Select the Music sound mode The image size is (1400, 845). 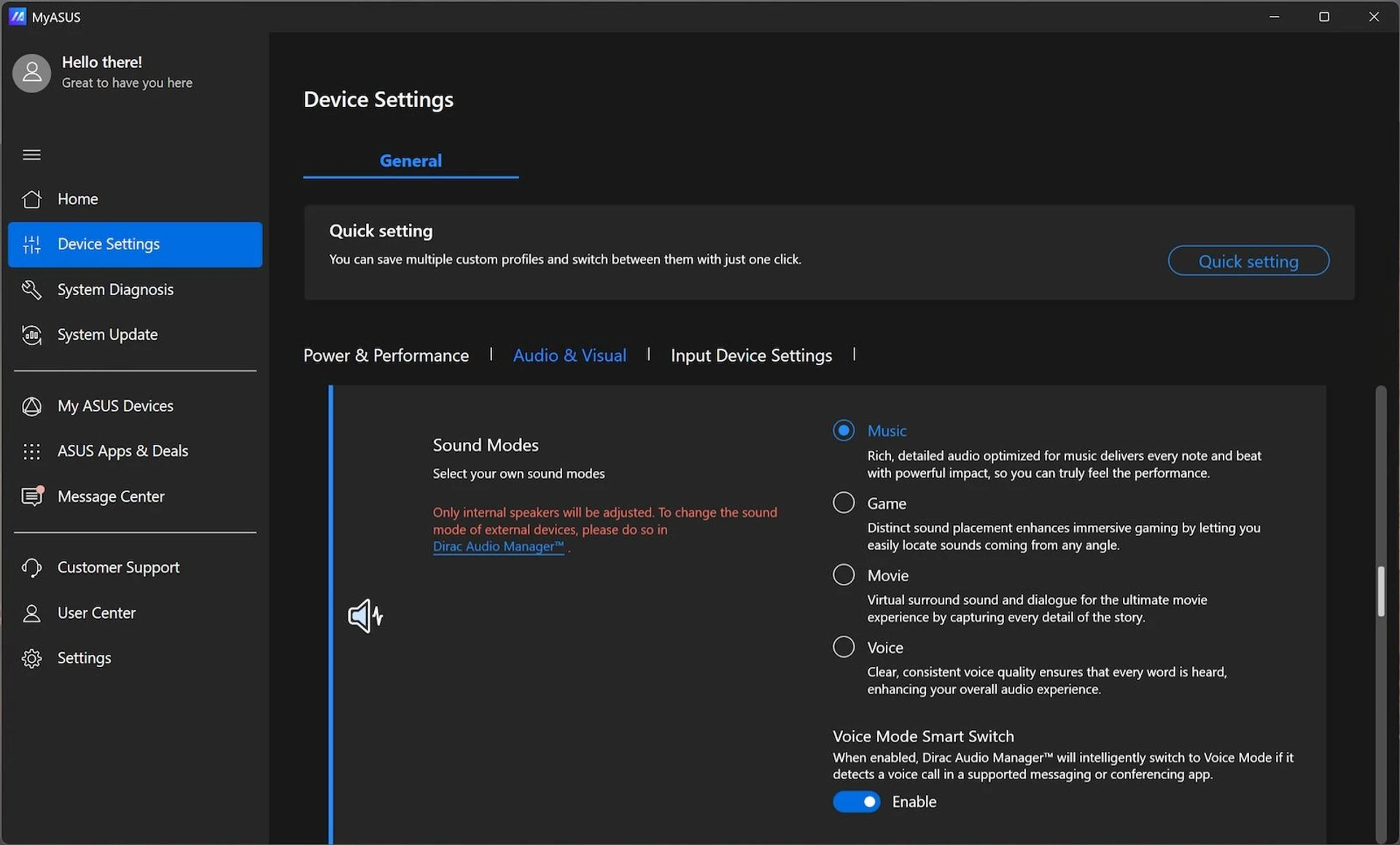pyautogui.click(x=844, y=430)
